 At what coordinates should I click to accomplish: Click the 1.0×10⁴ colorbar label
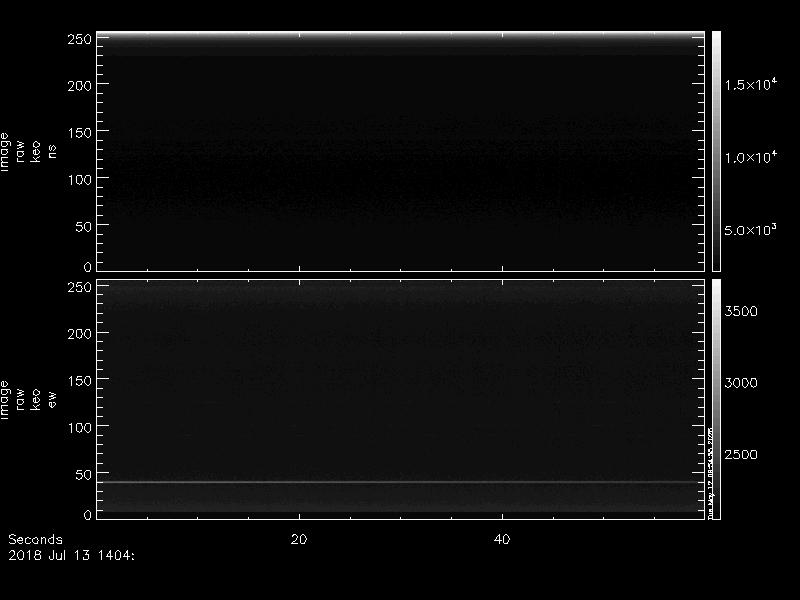click(751, 157)
